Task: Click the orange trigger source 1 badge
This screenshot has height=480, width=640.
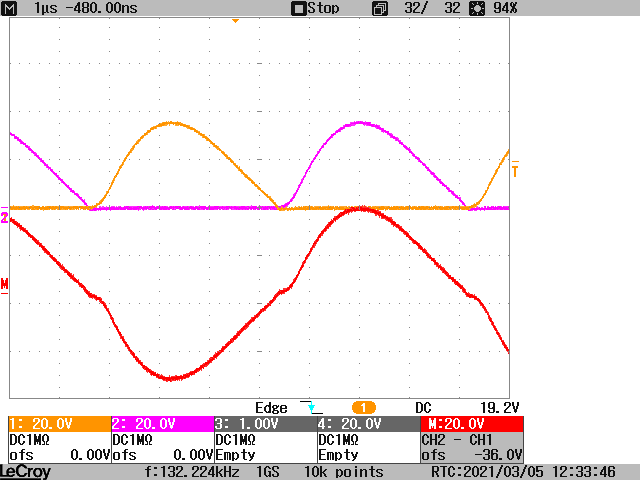Action: [363, 407]
